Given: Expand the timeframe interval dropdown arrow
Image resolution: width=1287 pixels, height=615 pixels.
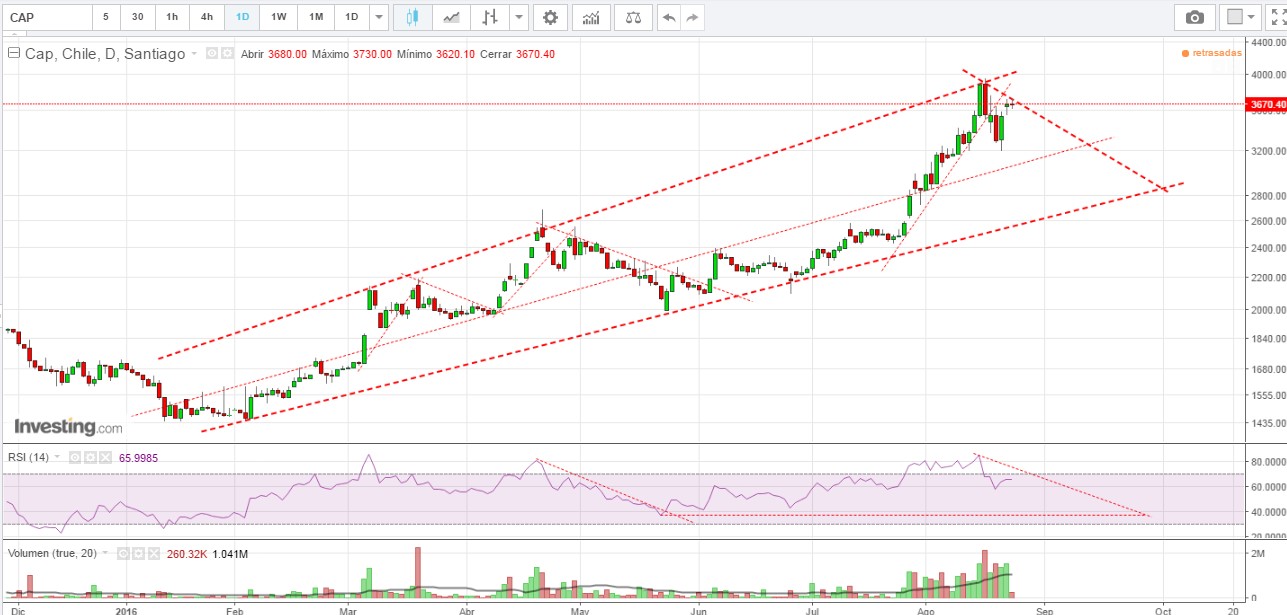Looking at the screenshot, I should pyautogui.click(x=377, y=17).
